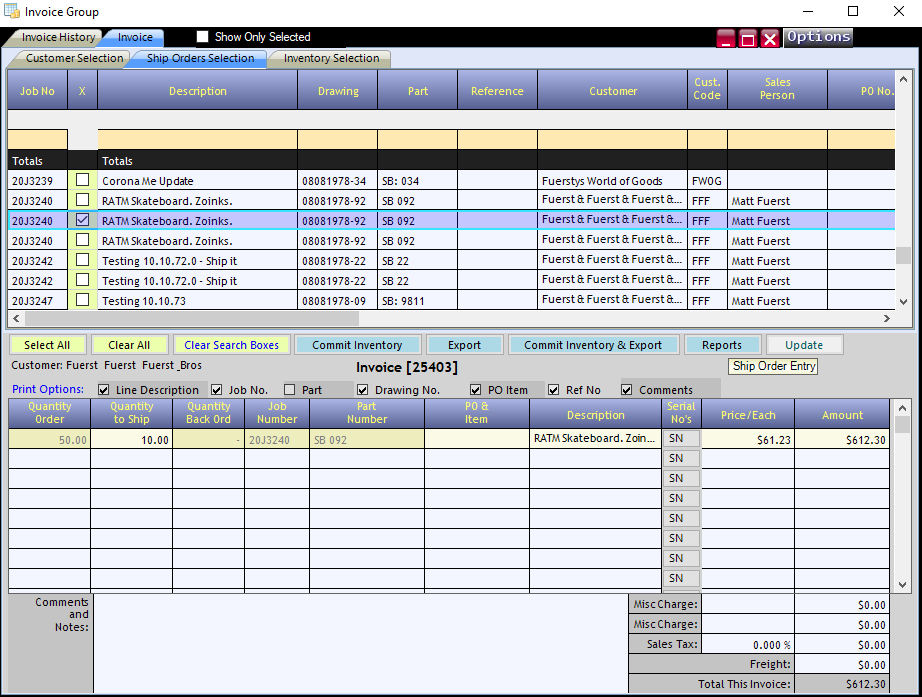The image size is (922, 697).
Task: Sort by Job No column header
Action: coord(37,91)
